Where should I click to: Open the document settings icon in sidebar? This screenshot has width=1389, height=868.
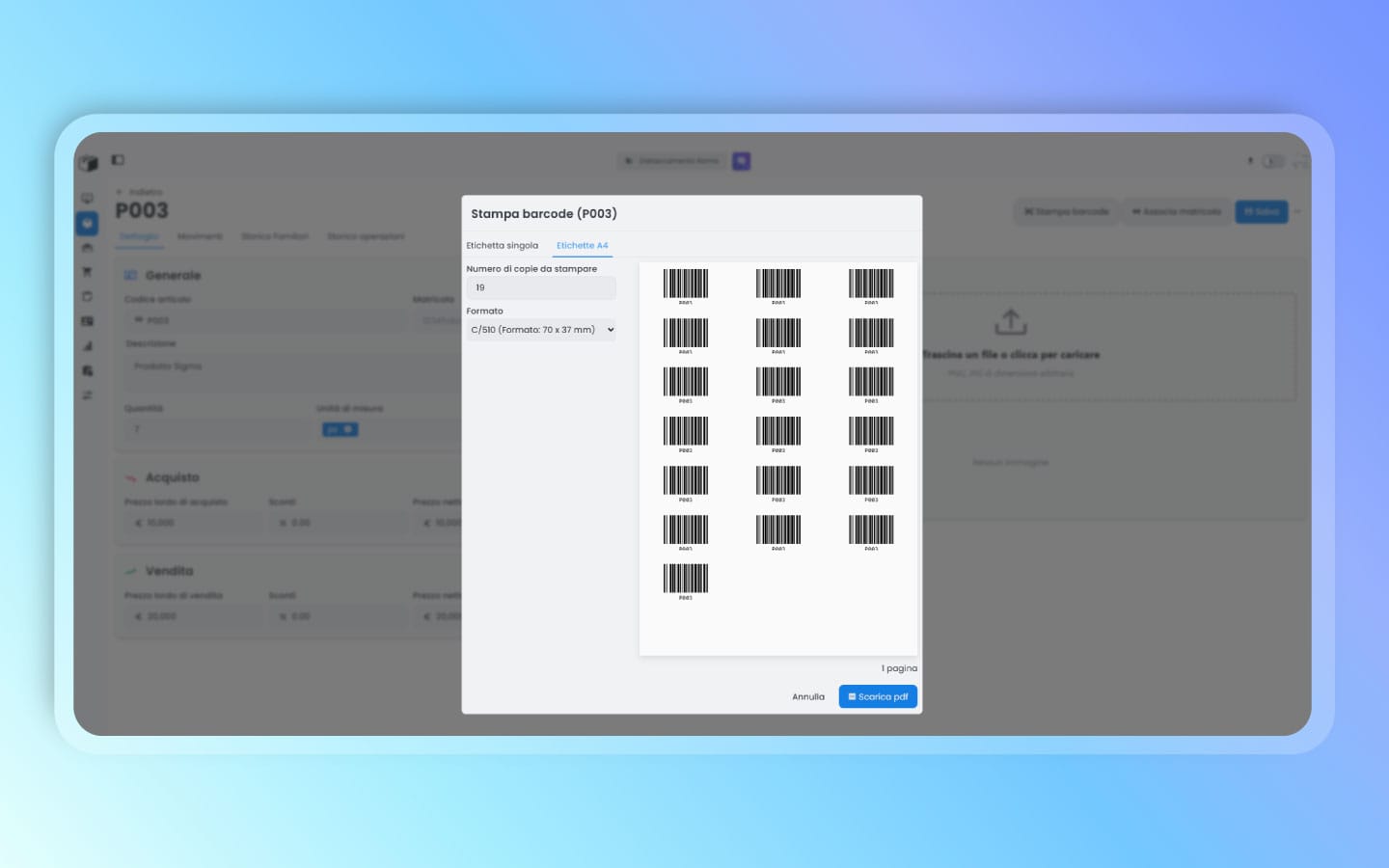pos(87,370)
